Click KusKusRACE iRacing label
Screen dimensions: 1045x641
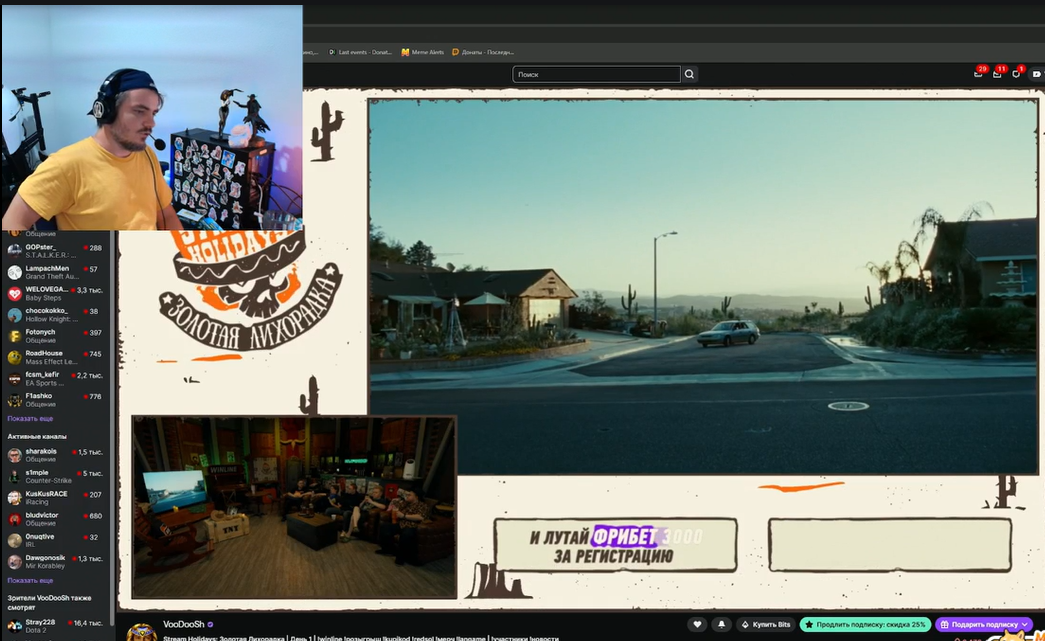[35, 502]
